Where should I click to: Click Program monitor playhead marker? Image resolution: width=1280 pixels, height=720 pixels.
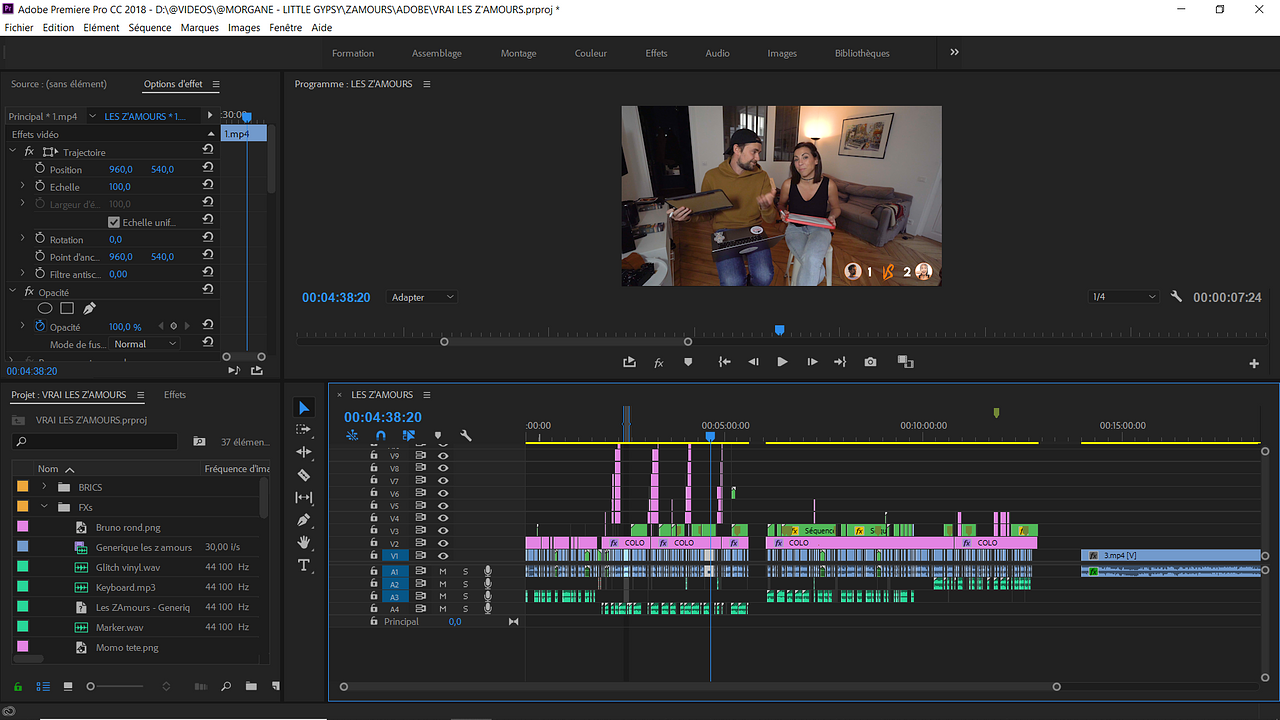click(x=779, y=330)
